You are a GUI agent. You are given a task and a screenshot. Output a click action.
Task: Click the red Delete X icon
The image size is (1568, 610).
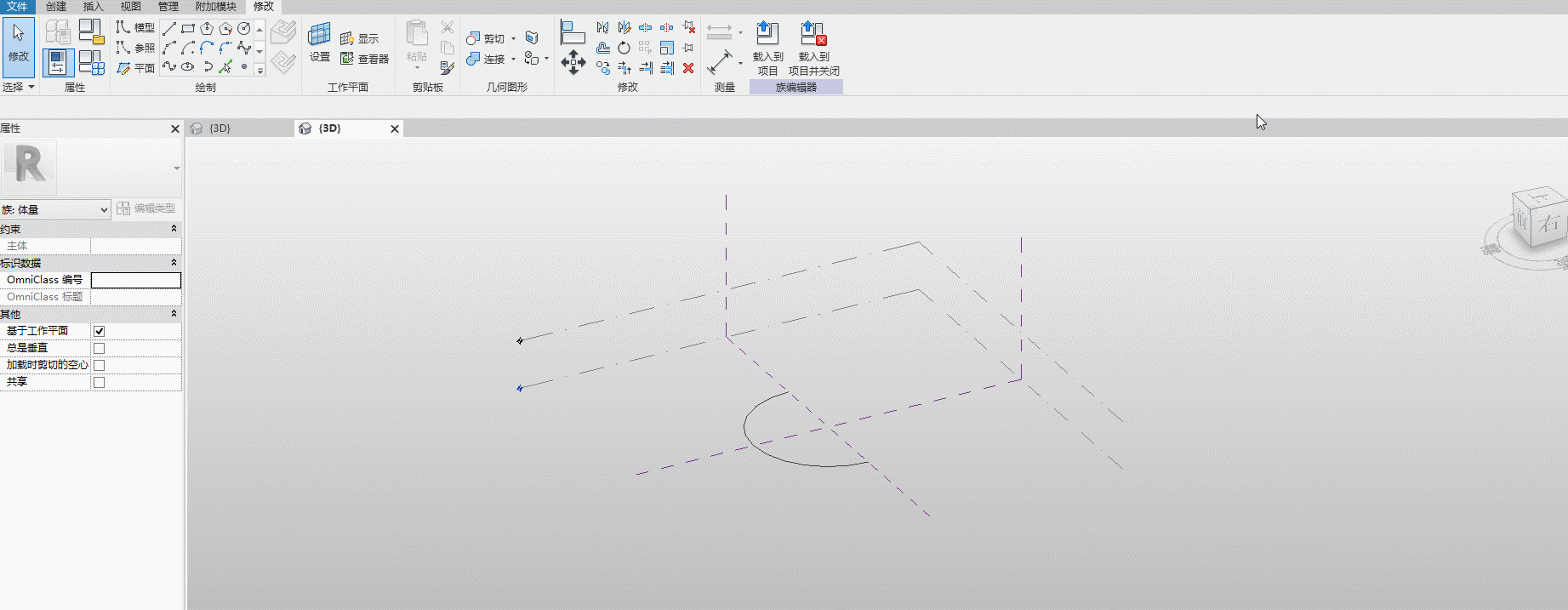688,68
